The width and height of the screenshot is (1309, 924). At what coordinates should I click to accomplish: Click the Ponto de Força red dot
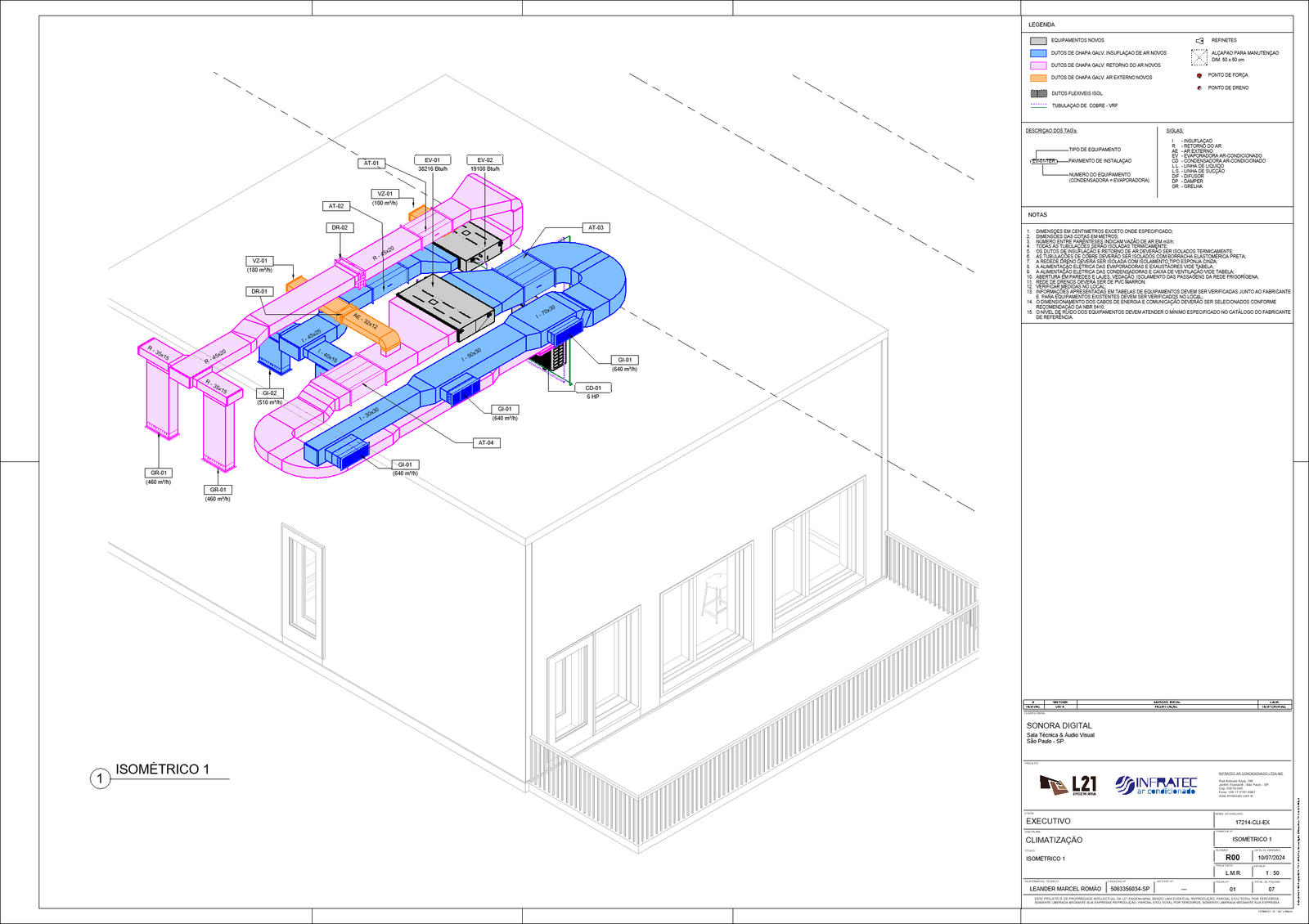tap(1199, 75)
